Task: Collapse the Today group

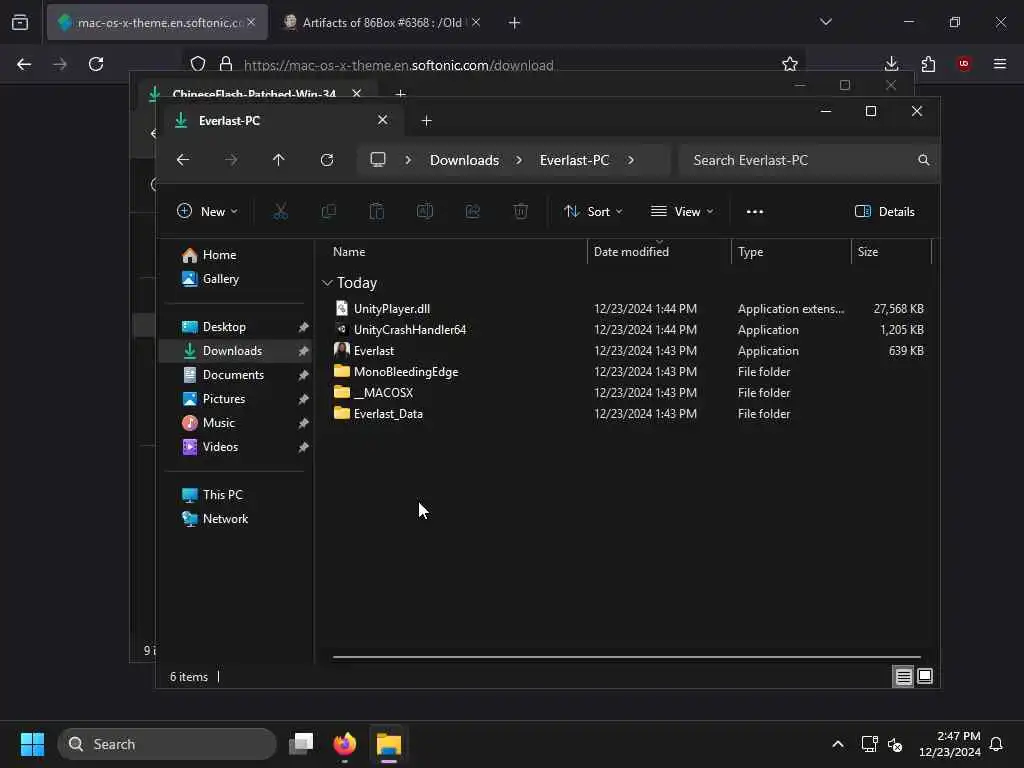Action: [x=327, y=283]
